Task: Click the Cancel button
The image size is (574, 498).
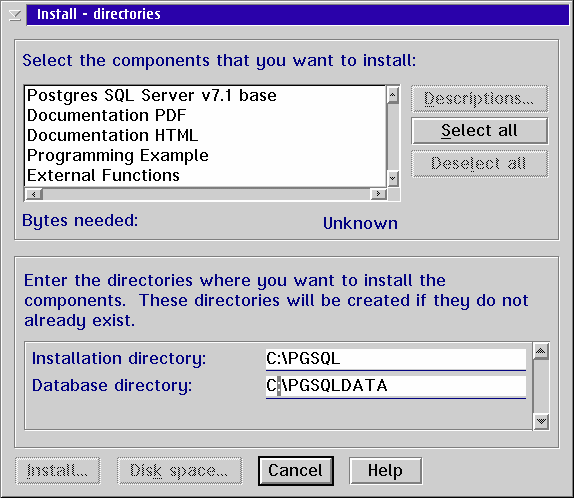Action: pyautogui.click(x=296, y=471)
